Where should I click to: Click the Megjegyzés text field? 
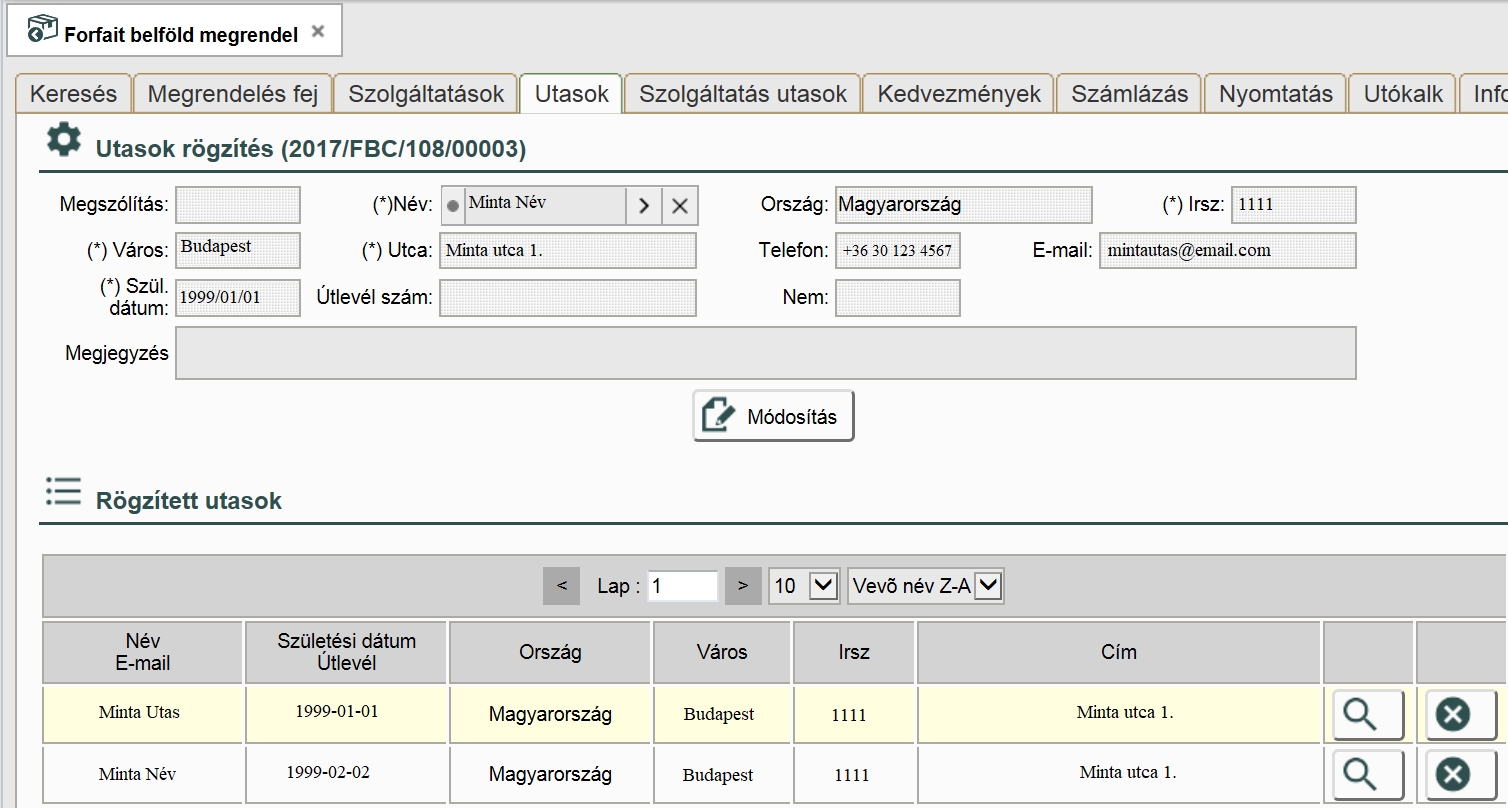[x=765, y=353]
